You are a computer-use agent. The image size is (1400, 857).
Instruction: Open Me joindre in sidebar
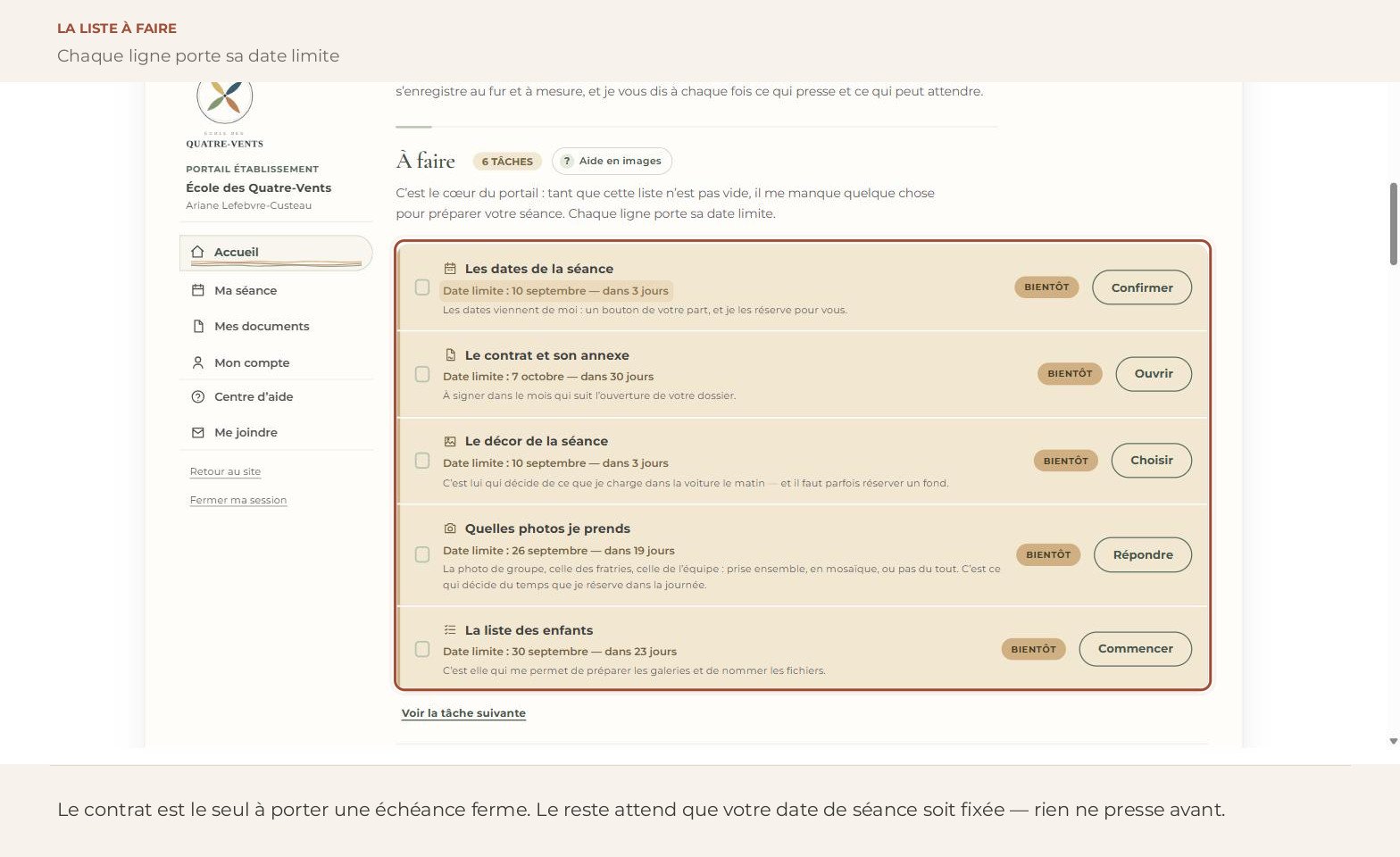[x=276, y=432]
